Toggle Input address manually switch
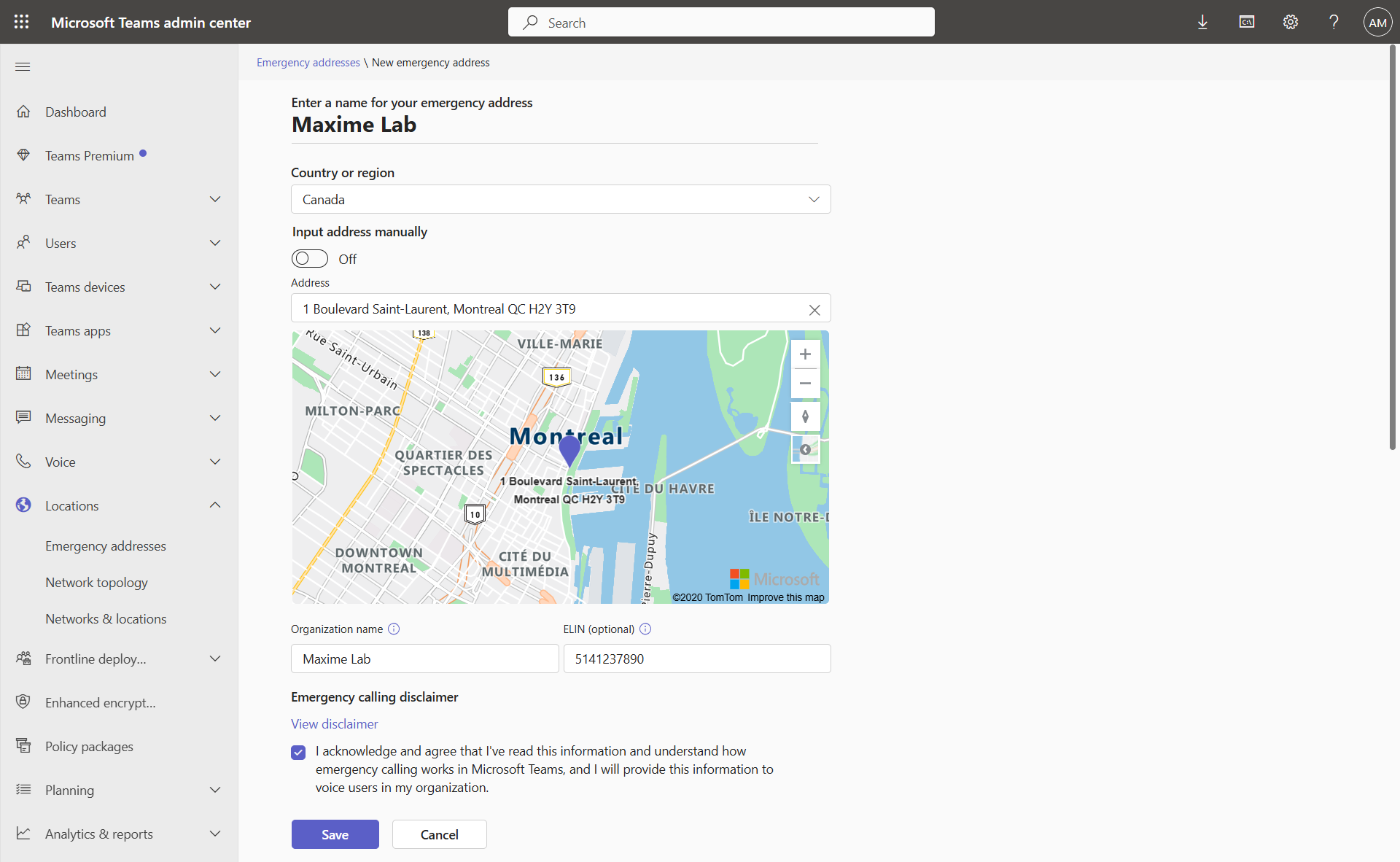Viewport: 1400px width, 862px height. [x=310, y=259]
